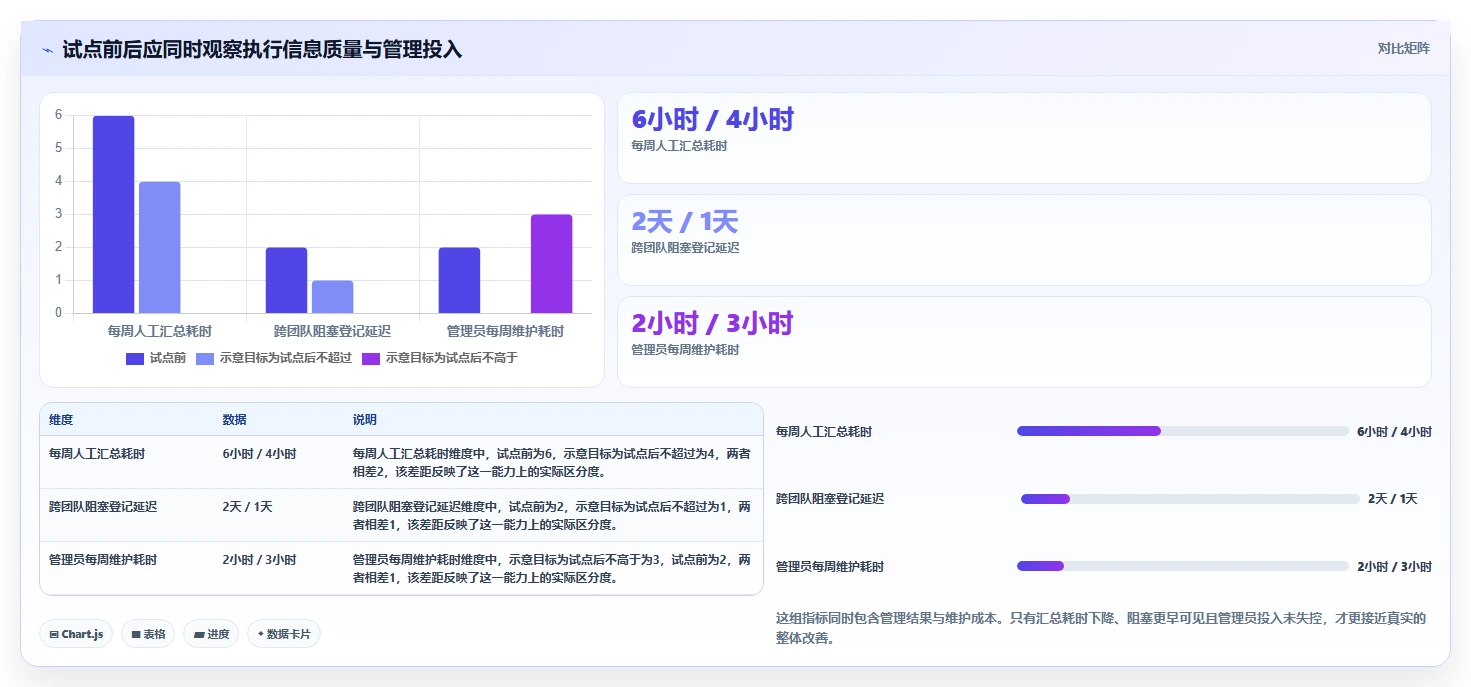The height and width of the screenshot is (687, 1471).
Task: Click the Chart.js tag
Action: [x=76, y=634]
